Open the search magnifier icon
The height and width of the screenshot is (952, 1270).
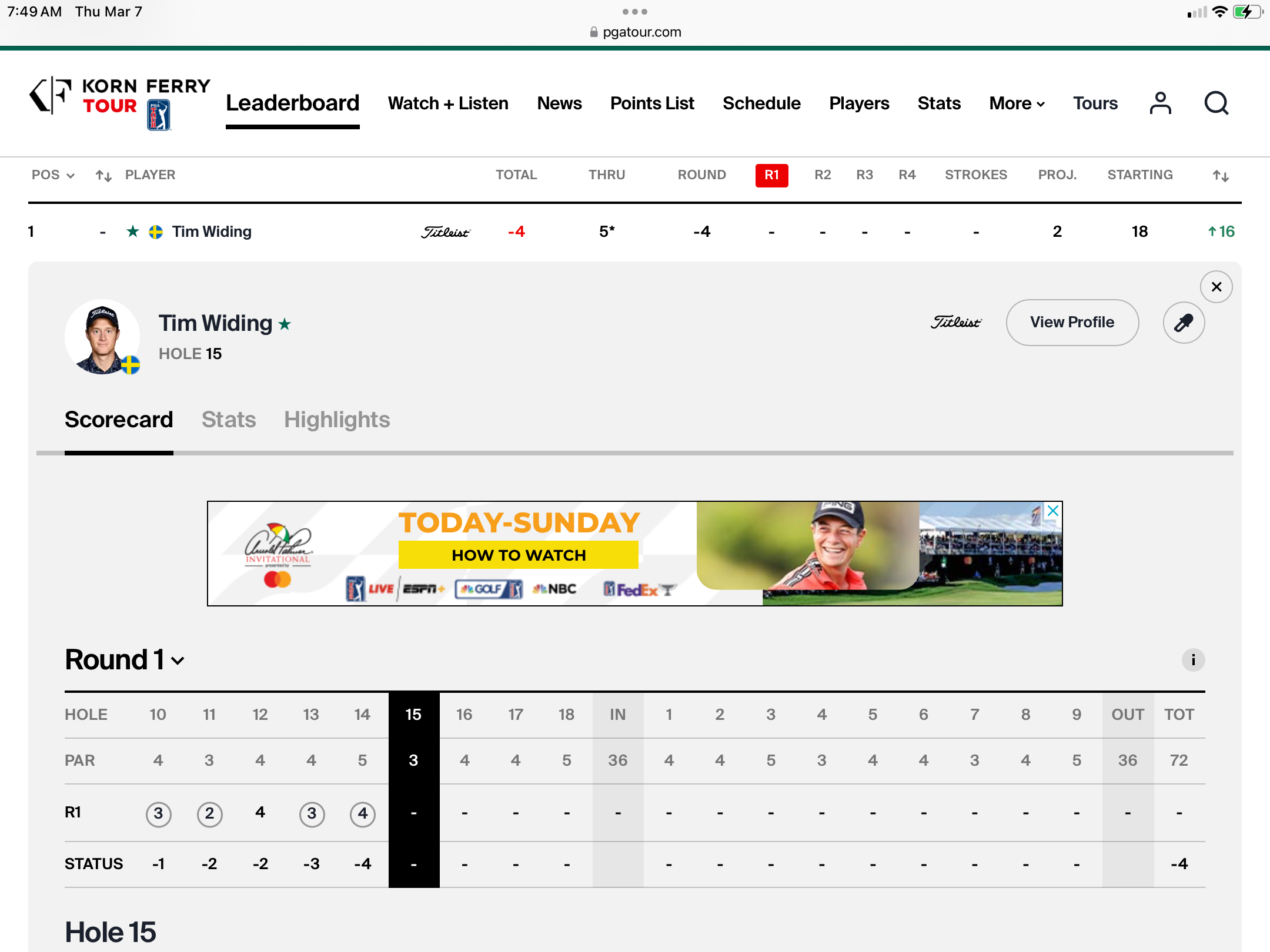click(x=1216, y=103)
